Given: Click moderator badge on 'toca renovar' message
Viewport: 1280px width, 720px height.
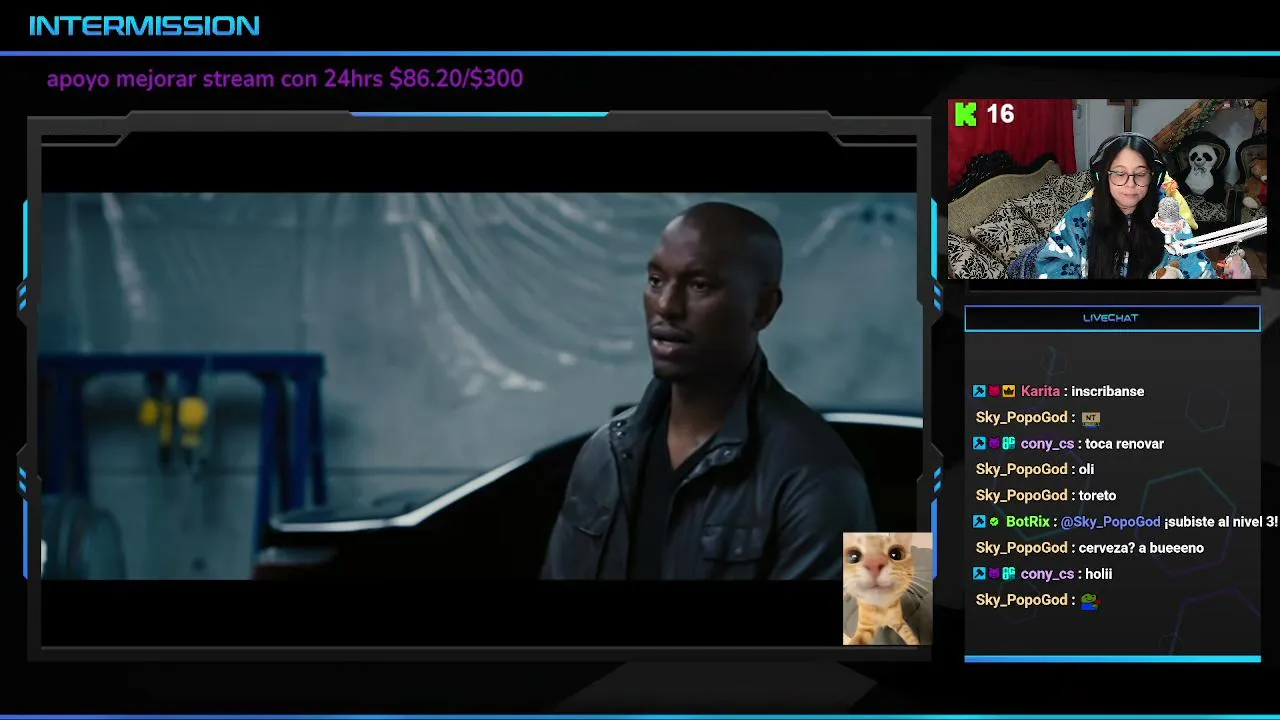Looking at the screenshot, I should click(979, 443).
